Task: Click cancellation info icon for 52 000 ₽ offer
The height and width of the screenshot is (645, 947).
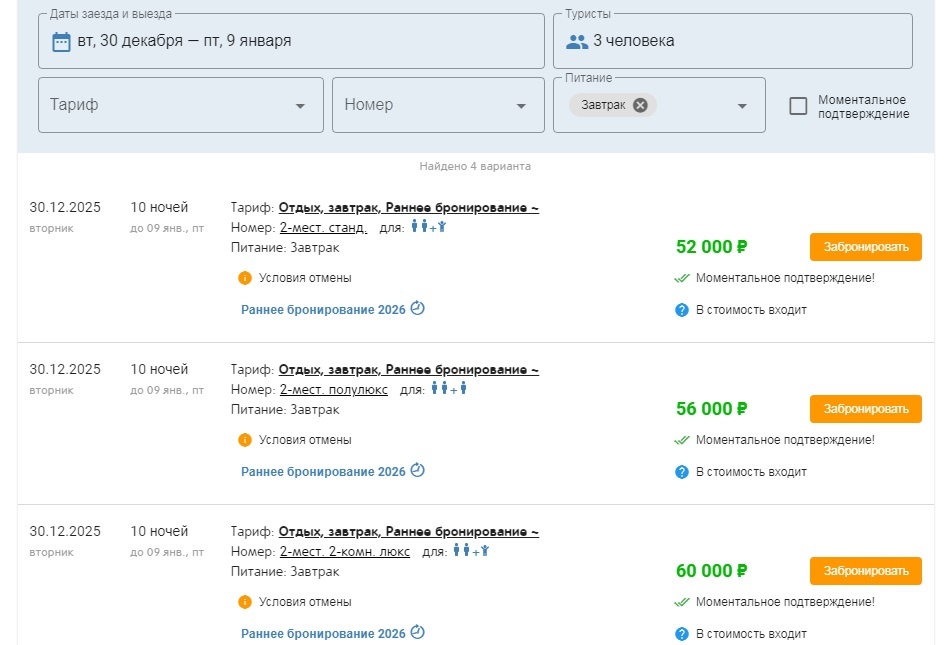Action: coord(245,278)
